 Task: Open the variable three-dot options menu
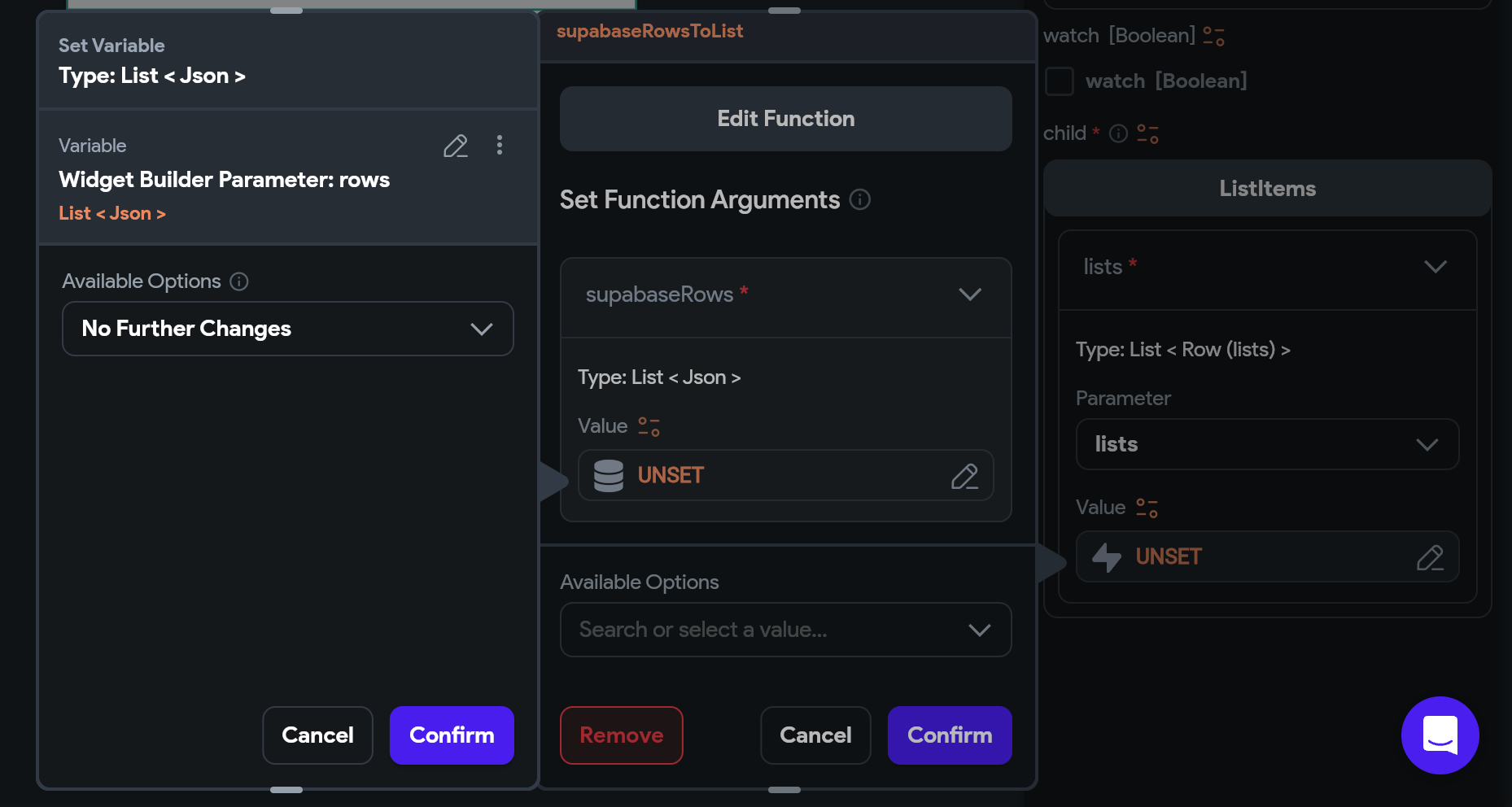500,146
